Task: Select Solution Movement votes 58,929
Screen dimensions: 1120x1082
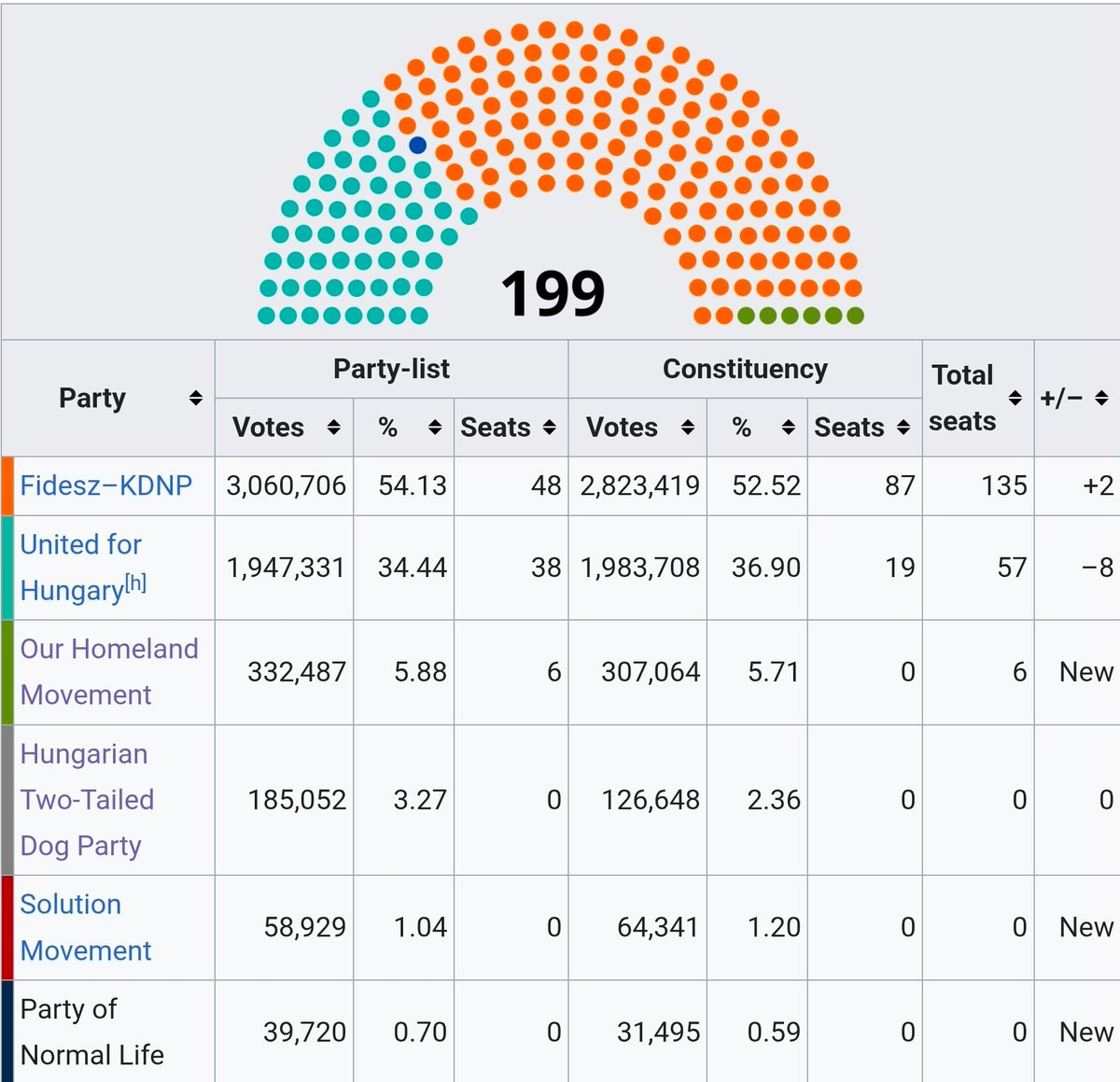Action: [x=305, y=928]
